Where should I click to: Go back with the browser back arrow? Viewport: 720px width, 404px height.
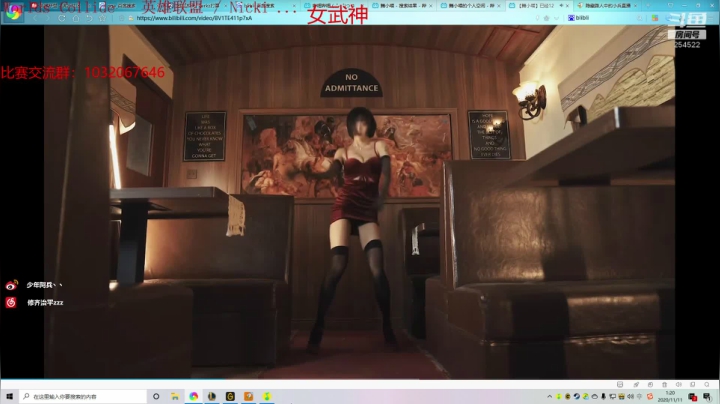(35, 18)
